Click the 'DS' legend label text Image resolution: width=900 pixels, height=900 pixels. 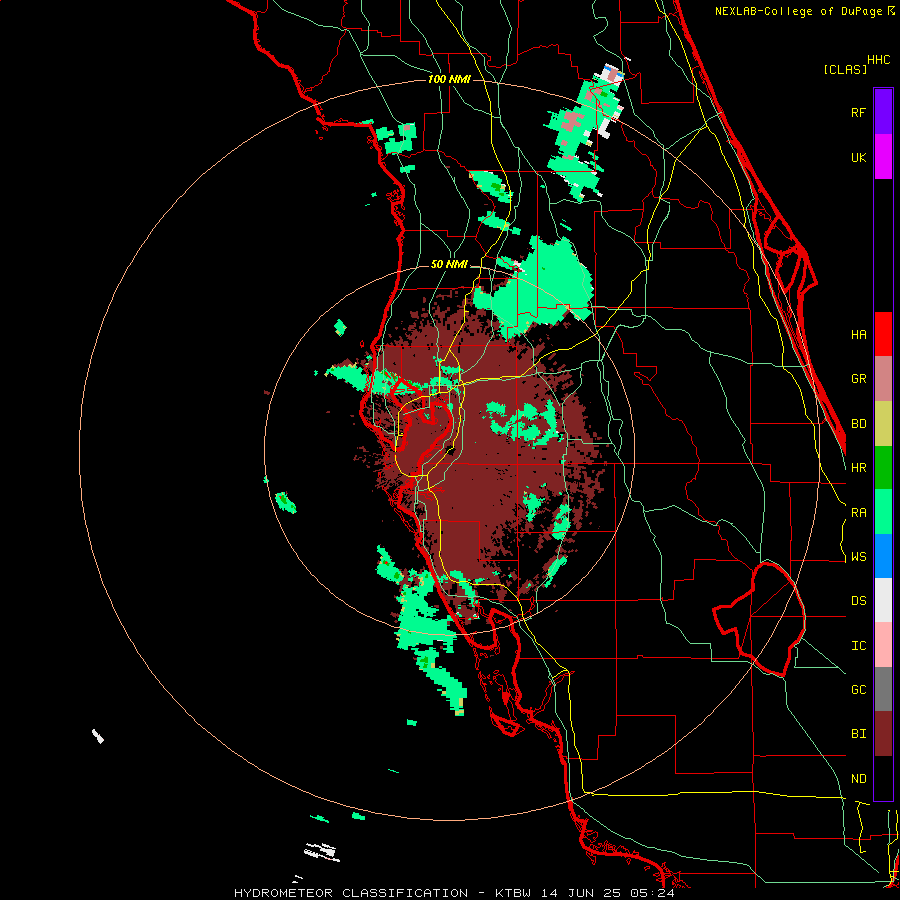[x=858, y=601]
